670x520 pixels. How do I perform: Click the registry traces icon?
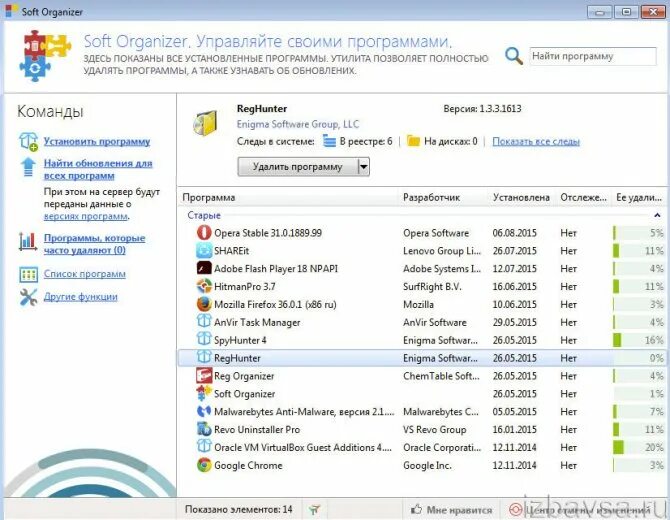tap(329, 141)
